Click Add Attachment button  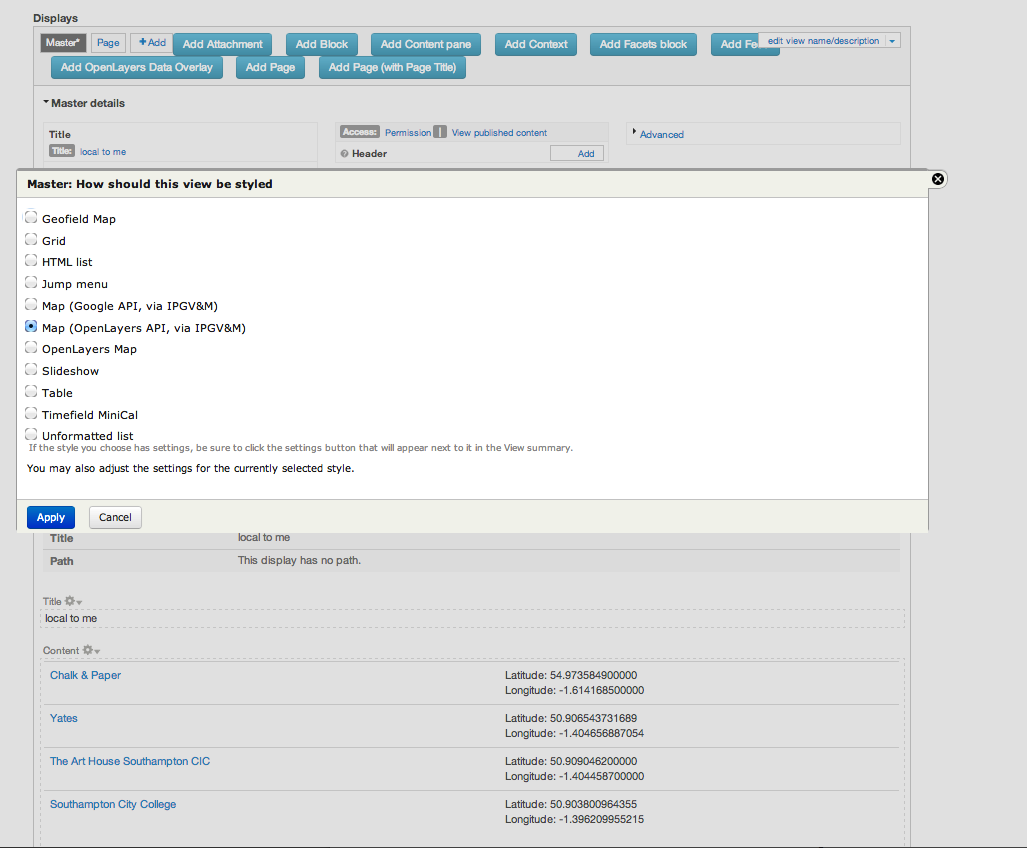pyautogui.click(x=222, y=45)
